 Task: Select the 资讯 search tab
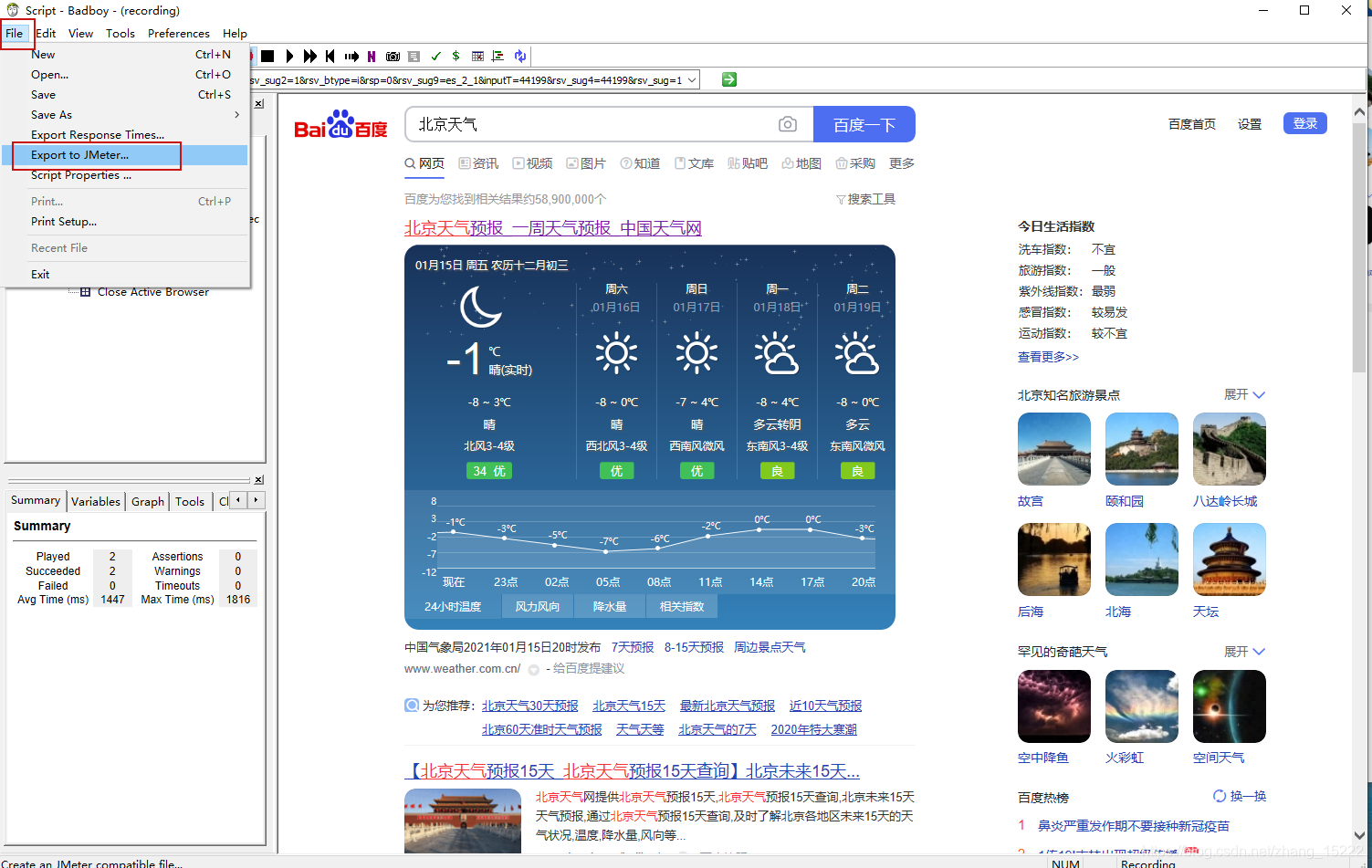click(x=478, y=163)
